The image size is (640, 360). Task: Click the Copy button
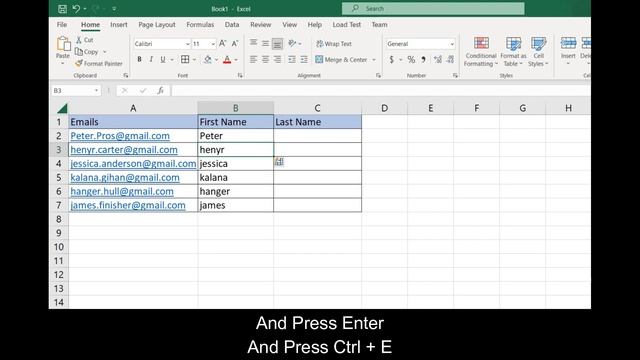(87, 52)
